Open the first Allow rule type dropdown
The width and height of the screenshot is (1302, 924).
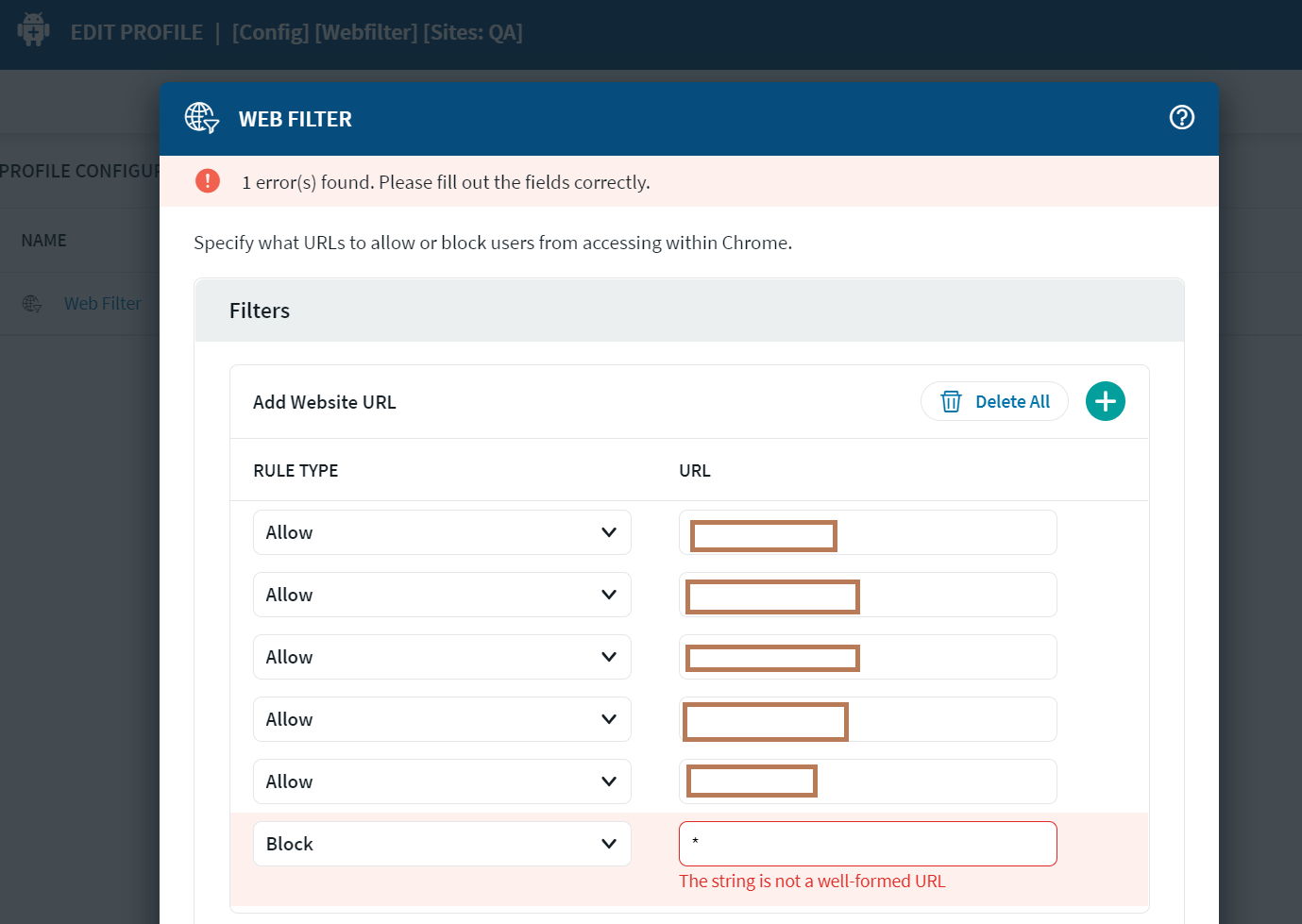(442, 532)
